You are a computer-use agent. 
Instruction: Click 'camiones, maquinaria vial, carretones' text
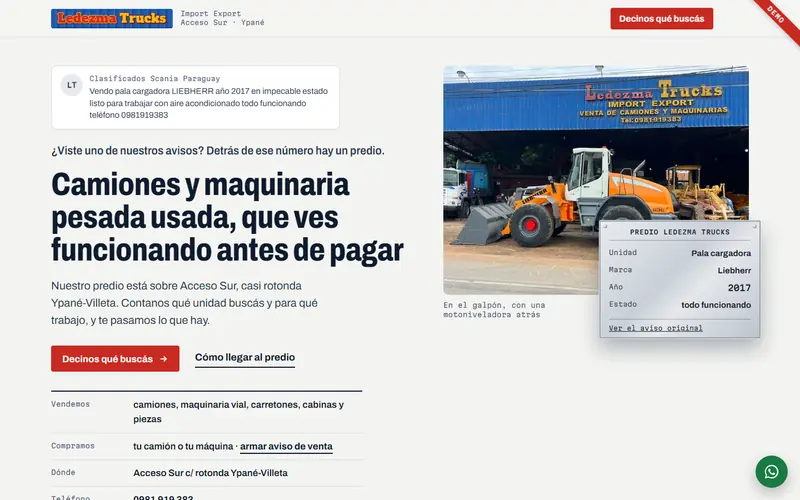238,412
